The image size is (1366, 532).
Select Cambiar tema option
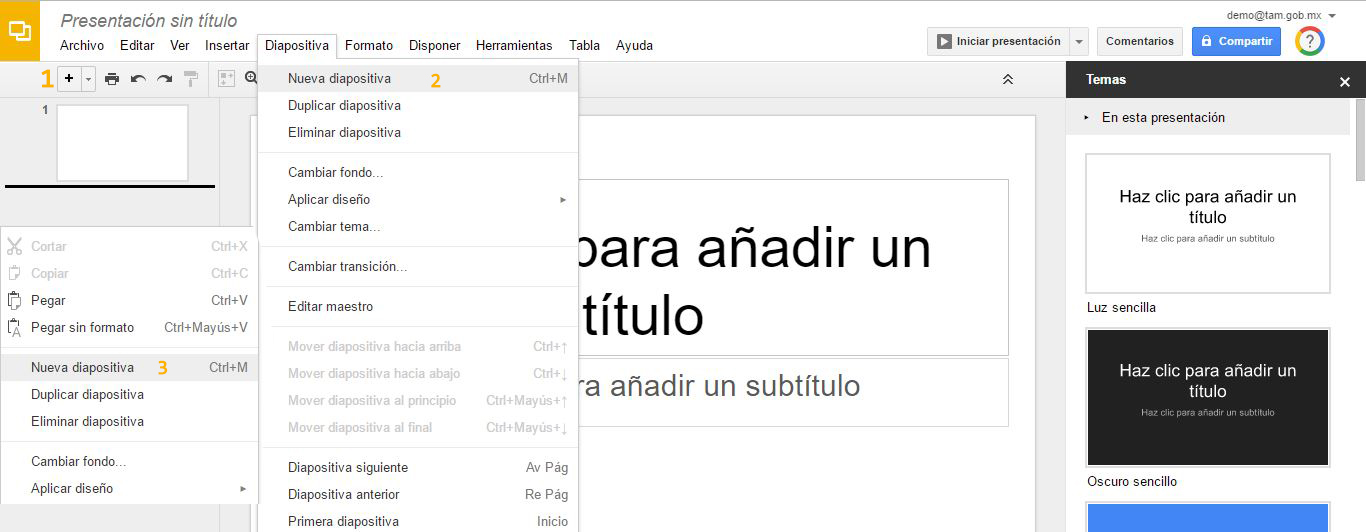(418, 226)
